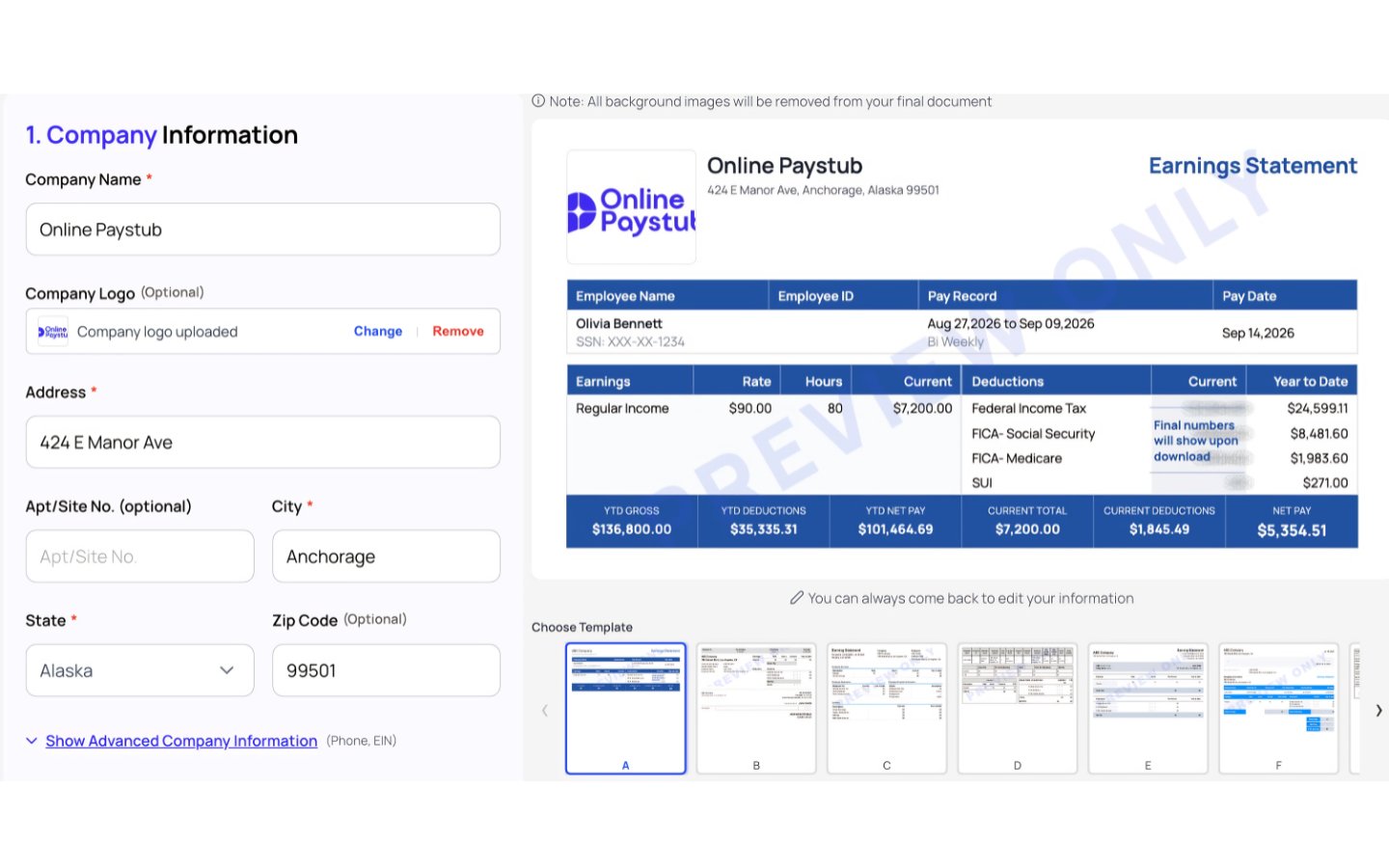Click the $24,599.11 year to date value

coord(1318,409)
